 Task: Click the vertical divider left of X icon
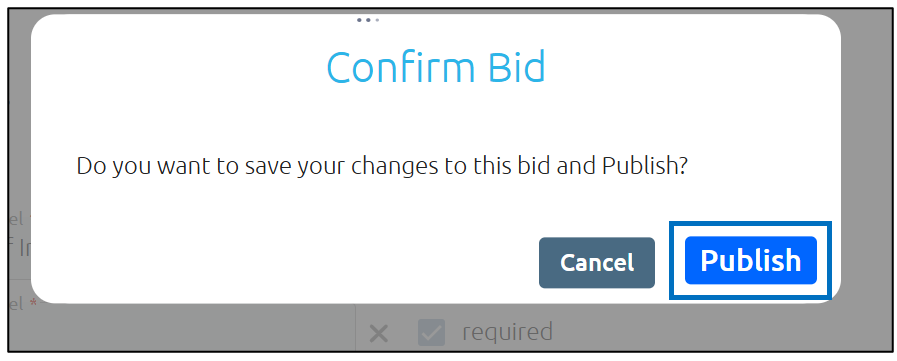(355, 327)
